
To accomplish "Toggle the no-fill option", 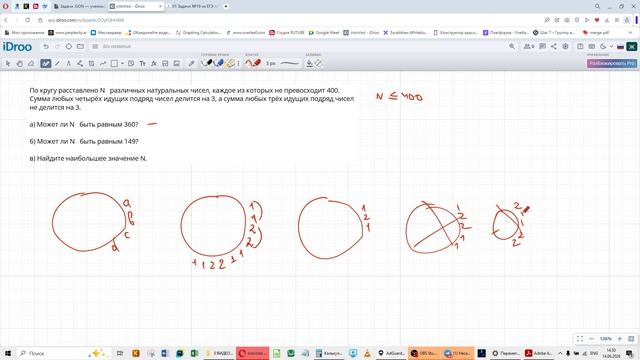I will point(319,63).
